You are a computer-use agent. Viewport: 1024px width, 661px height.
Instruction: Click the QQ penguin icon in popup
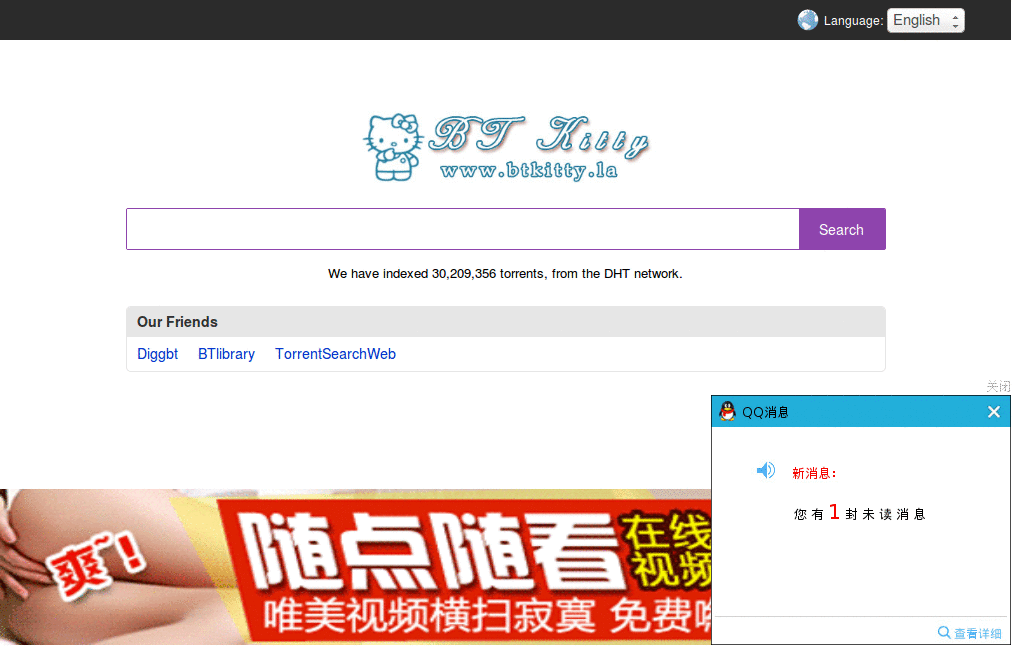point(727,411)
